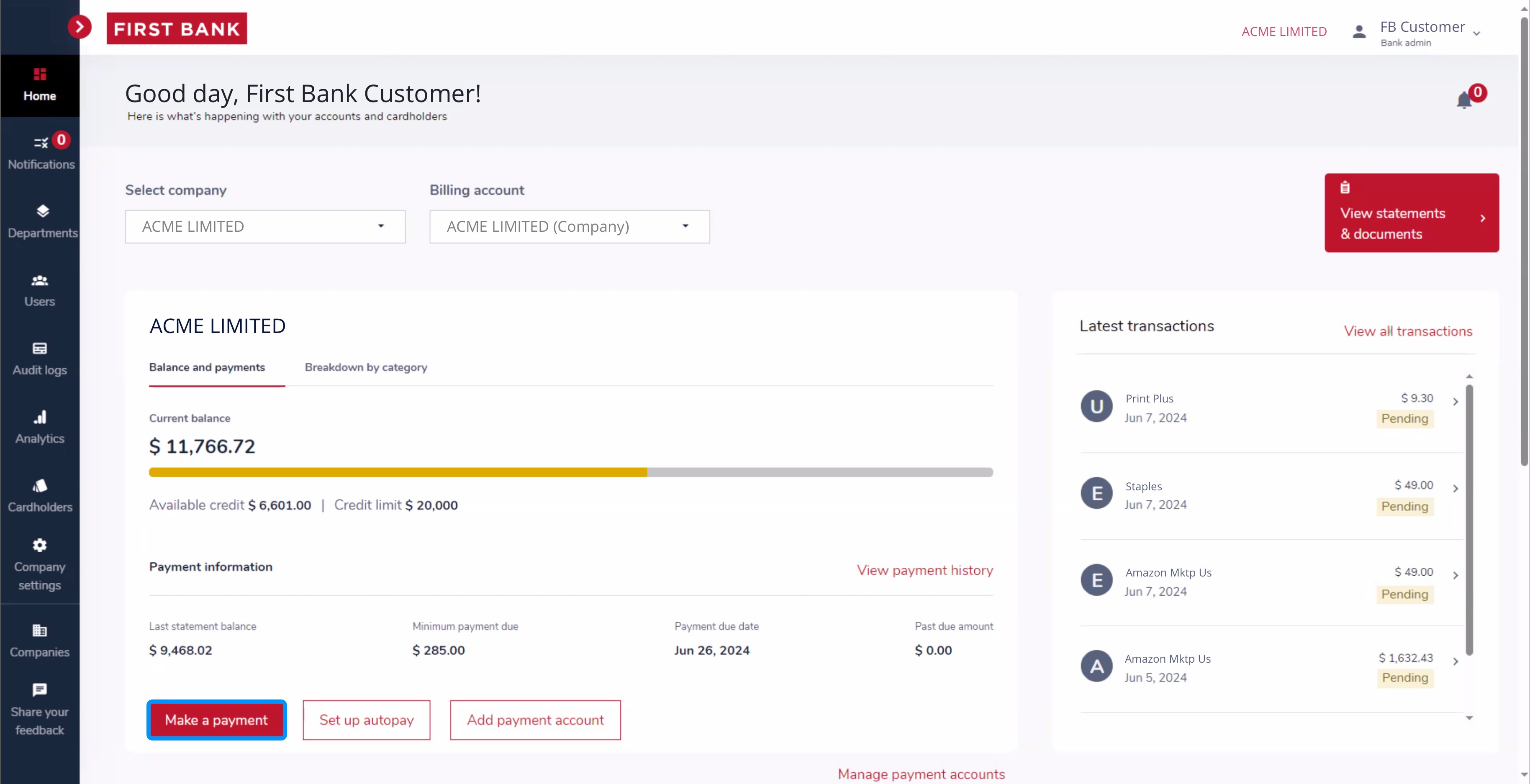
Task: Click the bell notifications icon
Action: (x=1464, y=100)
